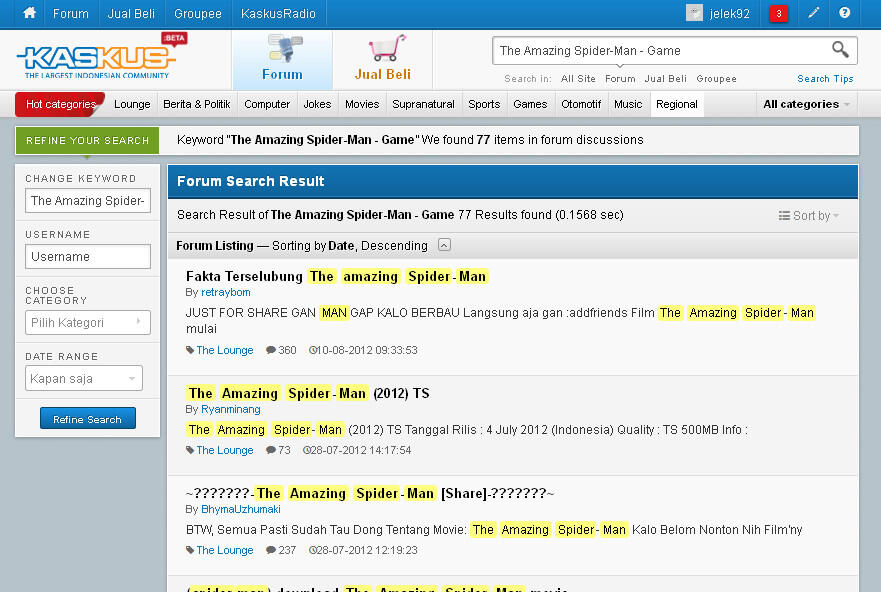Viewport: 881px width, 592px height.
Task: Open thread Fakta Terselubung The amazing Spider-Man
Action: (337, 276)
